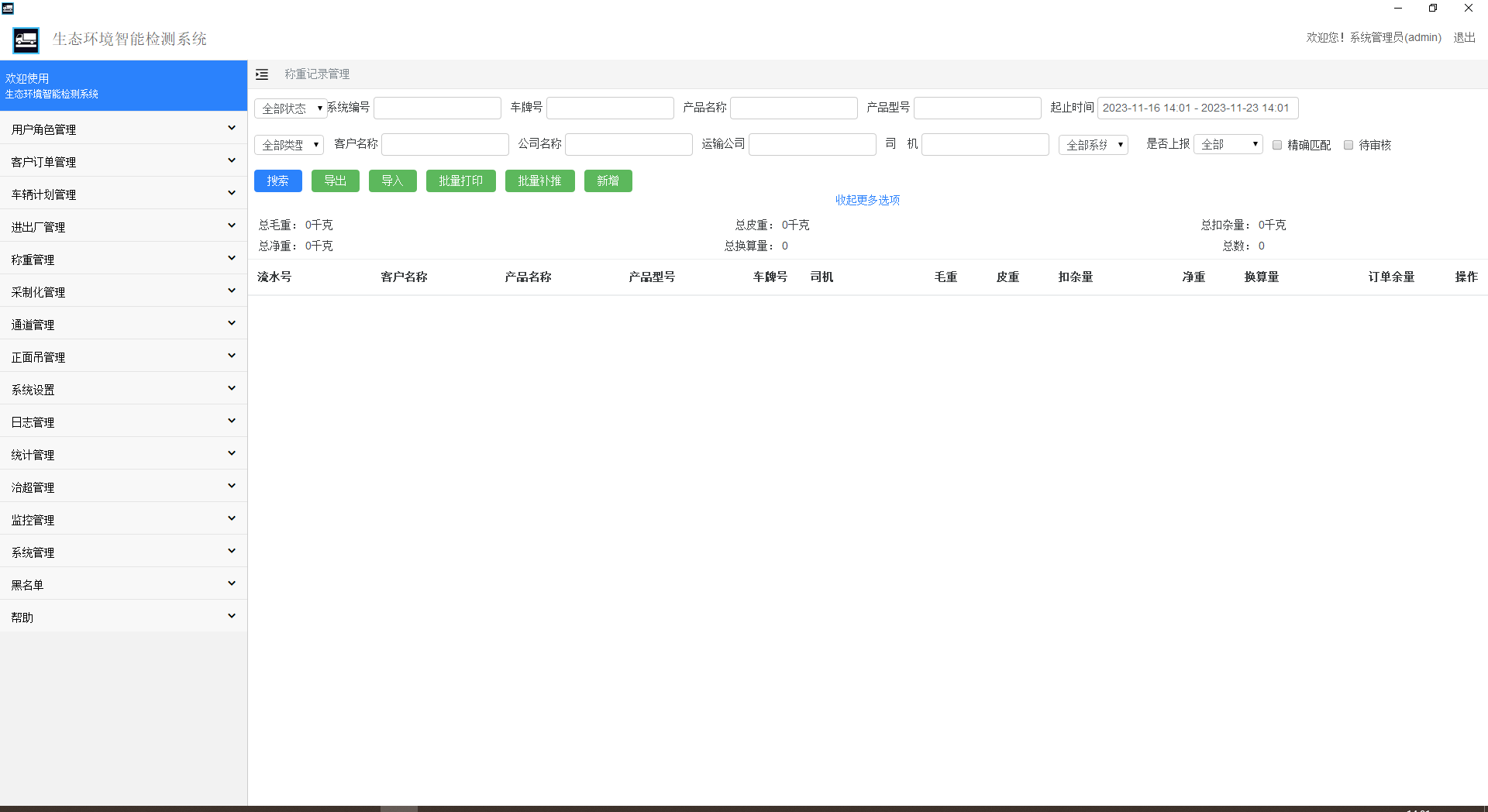Click the 导出 button
The image size is (1488, 812).
tap(336, 181)
